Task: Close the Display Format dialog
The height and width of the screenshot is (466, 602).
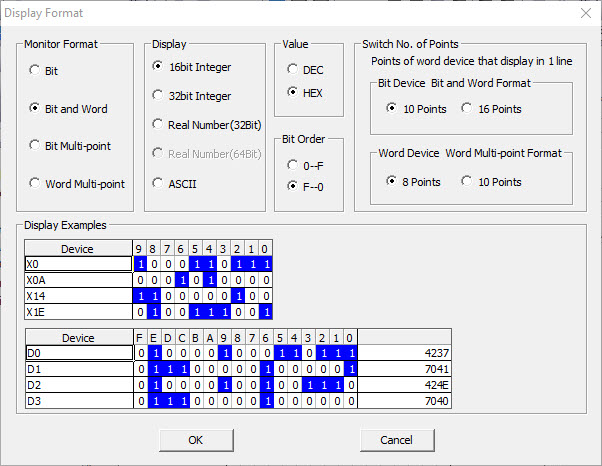Action: pyautogui.click(x=586, y=13)
